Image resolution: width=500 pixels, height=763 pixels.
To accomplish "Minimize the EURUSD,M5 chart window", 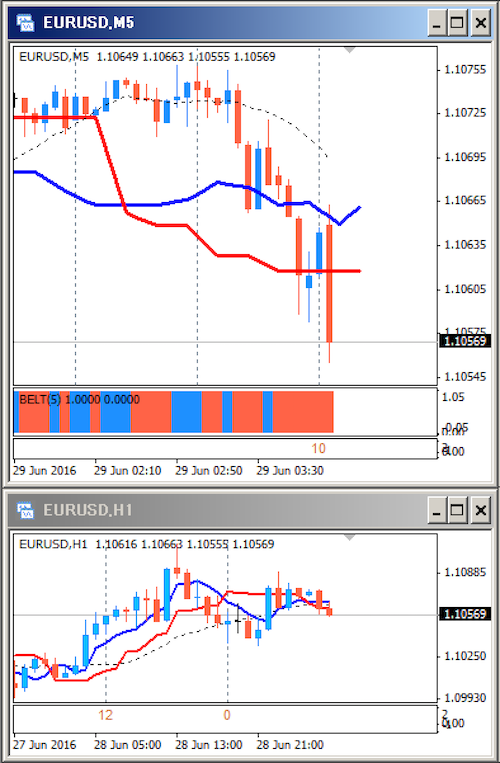I will pyautogui.click(x=437, y=23).
